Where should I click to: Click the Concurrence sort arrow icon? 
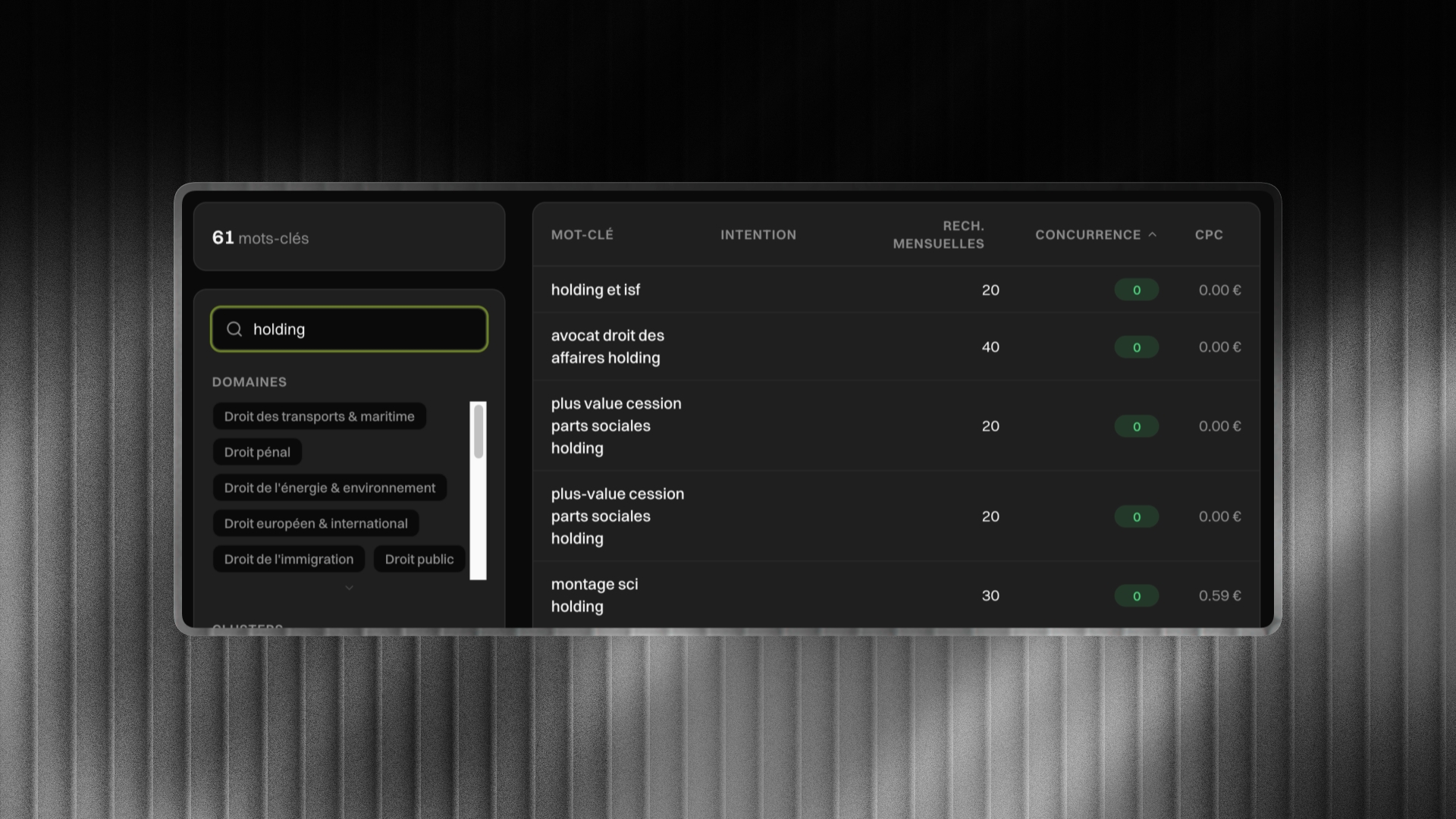(x=1153, y=234)
